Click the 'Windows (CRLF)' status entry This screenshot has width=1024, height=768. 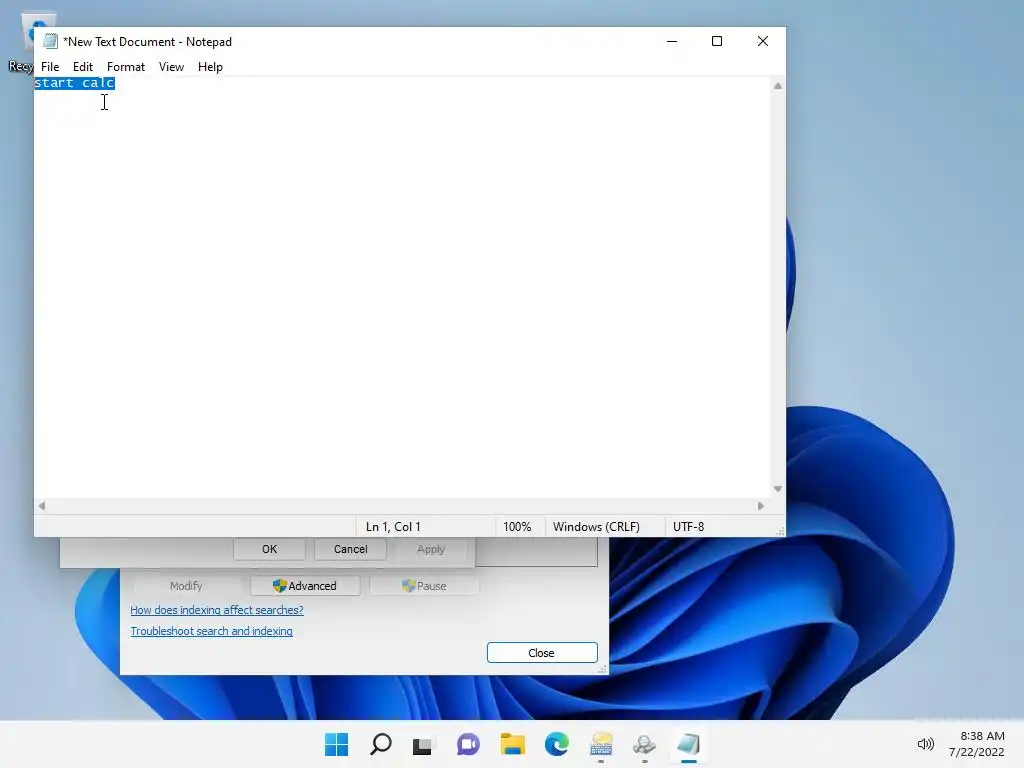pyautogui.click(x=596, y=526)
